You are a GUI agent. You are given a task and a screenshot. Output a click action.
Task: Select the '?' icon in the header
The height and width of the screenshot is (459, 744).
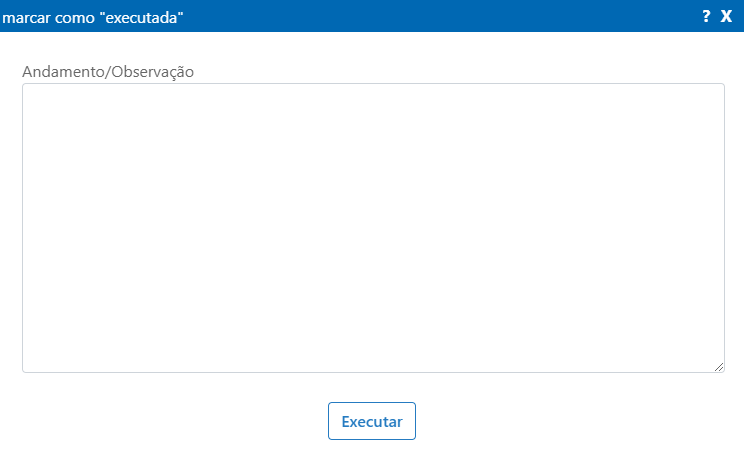[x=706, y=16]
